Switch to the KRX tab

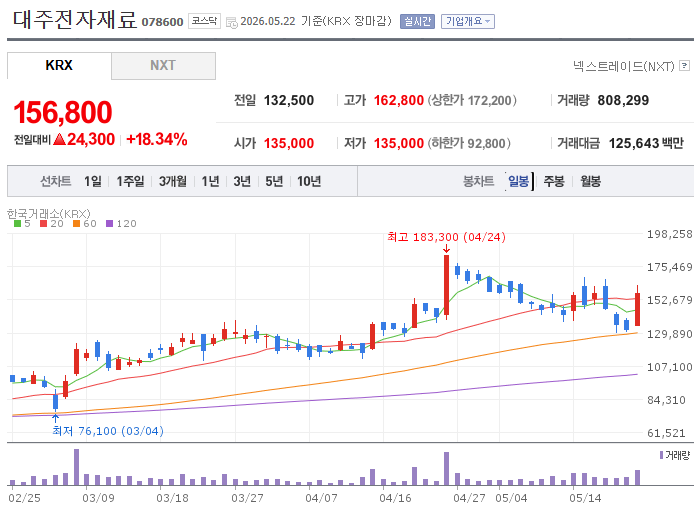click(x=59, y=65)
